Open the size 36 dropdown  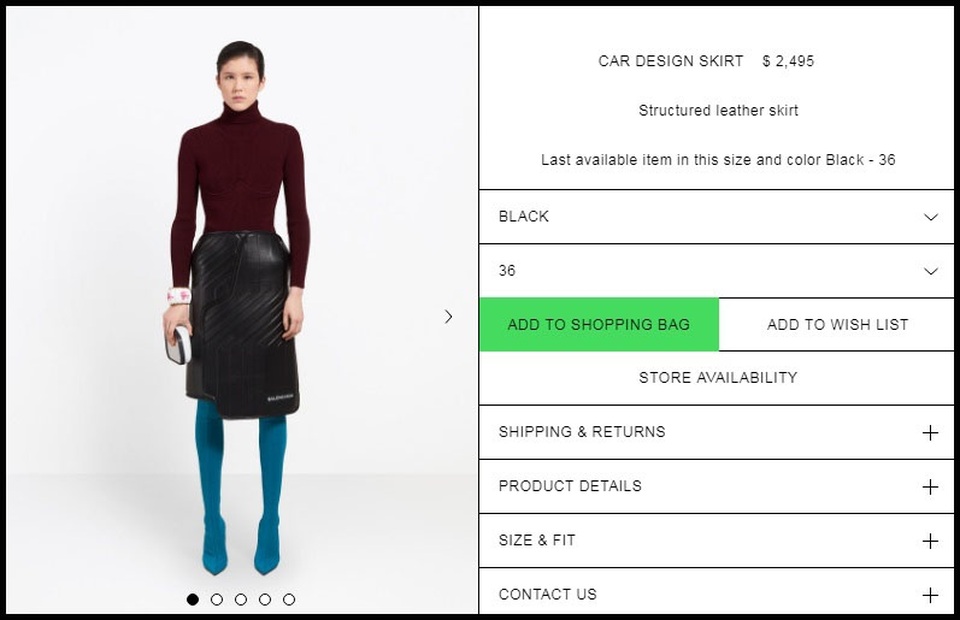coord(716,271)
